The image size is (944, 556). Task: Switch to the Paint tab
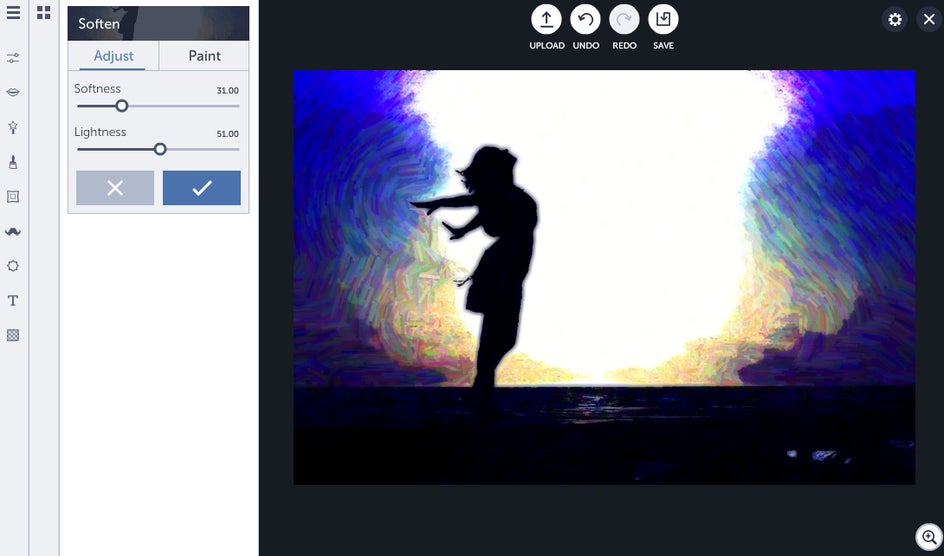204,56
